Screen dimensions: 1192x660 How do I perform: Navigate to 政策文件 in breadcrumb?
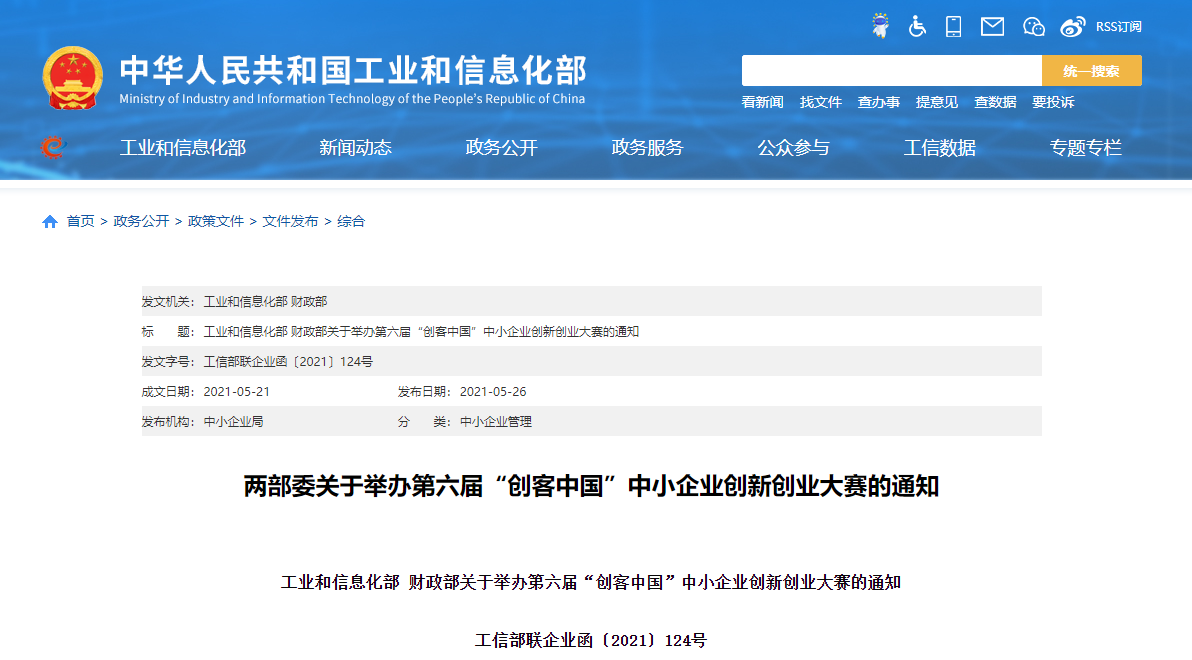[216, 222]
